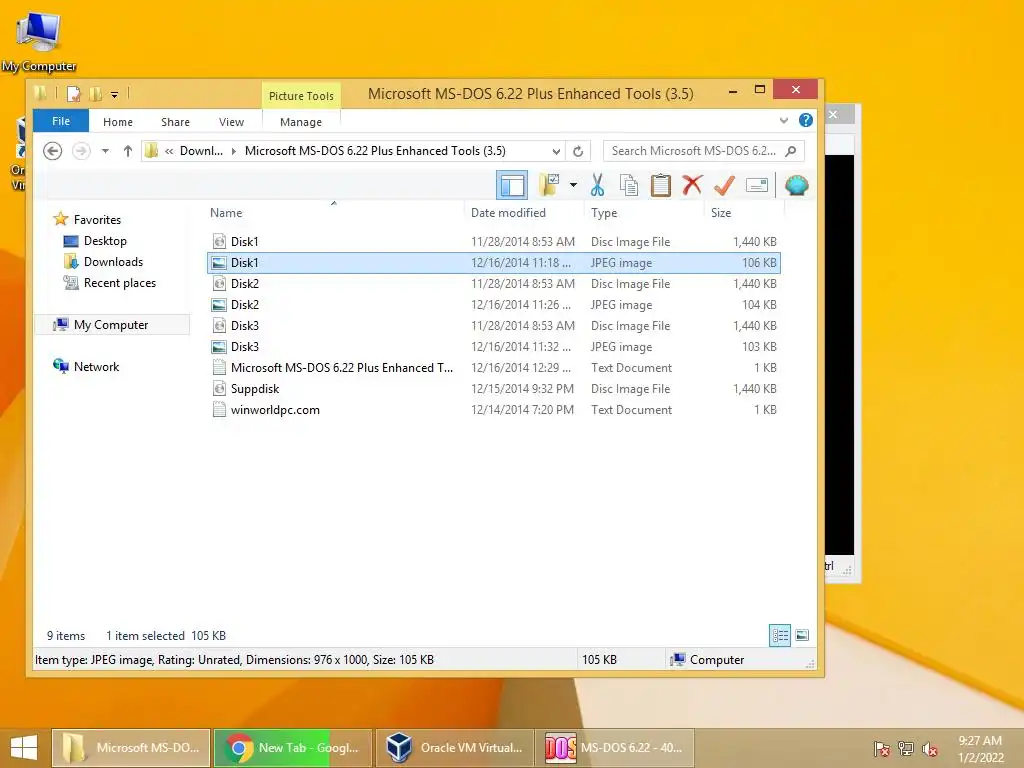The width and height of the screenshot is (1024, 768).
Task: Open Explorer help question mark
Action: click(806, 120)
